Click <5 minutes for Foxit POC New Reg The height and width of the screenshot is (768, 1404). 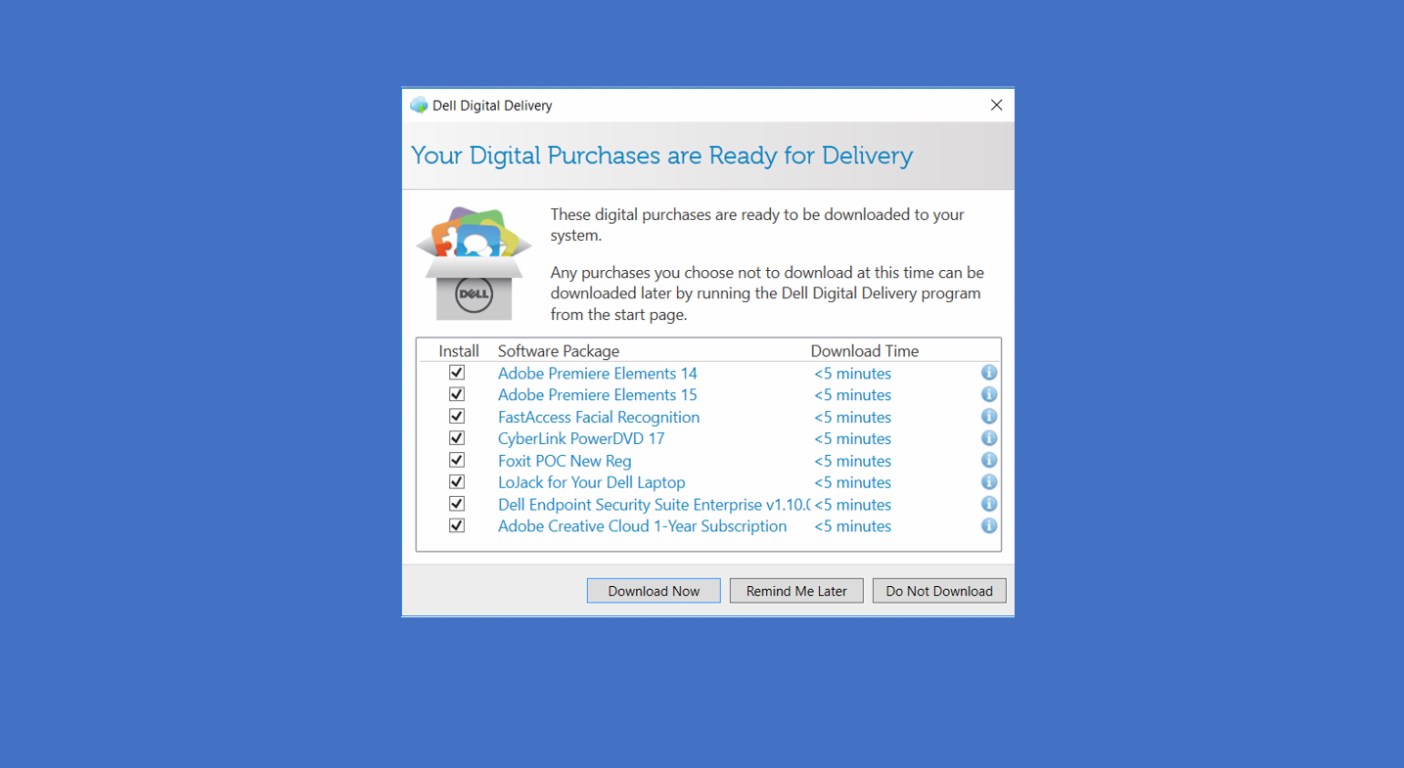click(x=853, y=461)
